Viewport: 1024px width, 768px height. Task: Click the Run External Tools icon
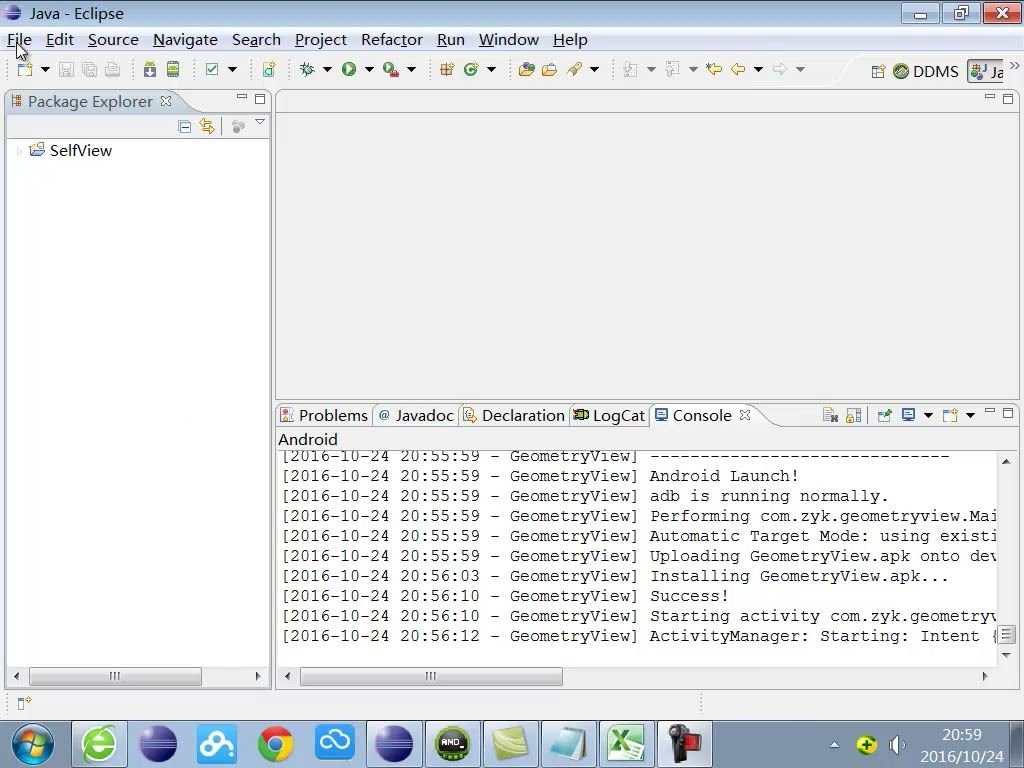pyautogui.click(x=391, y=69)
